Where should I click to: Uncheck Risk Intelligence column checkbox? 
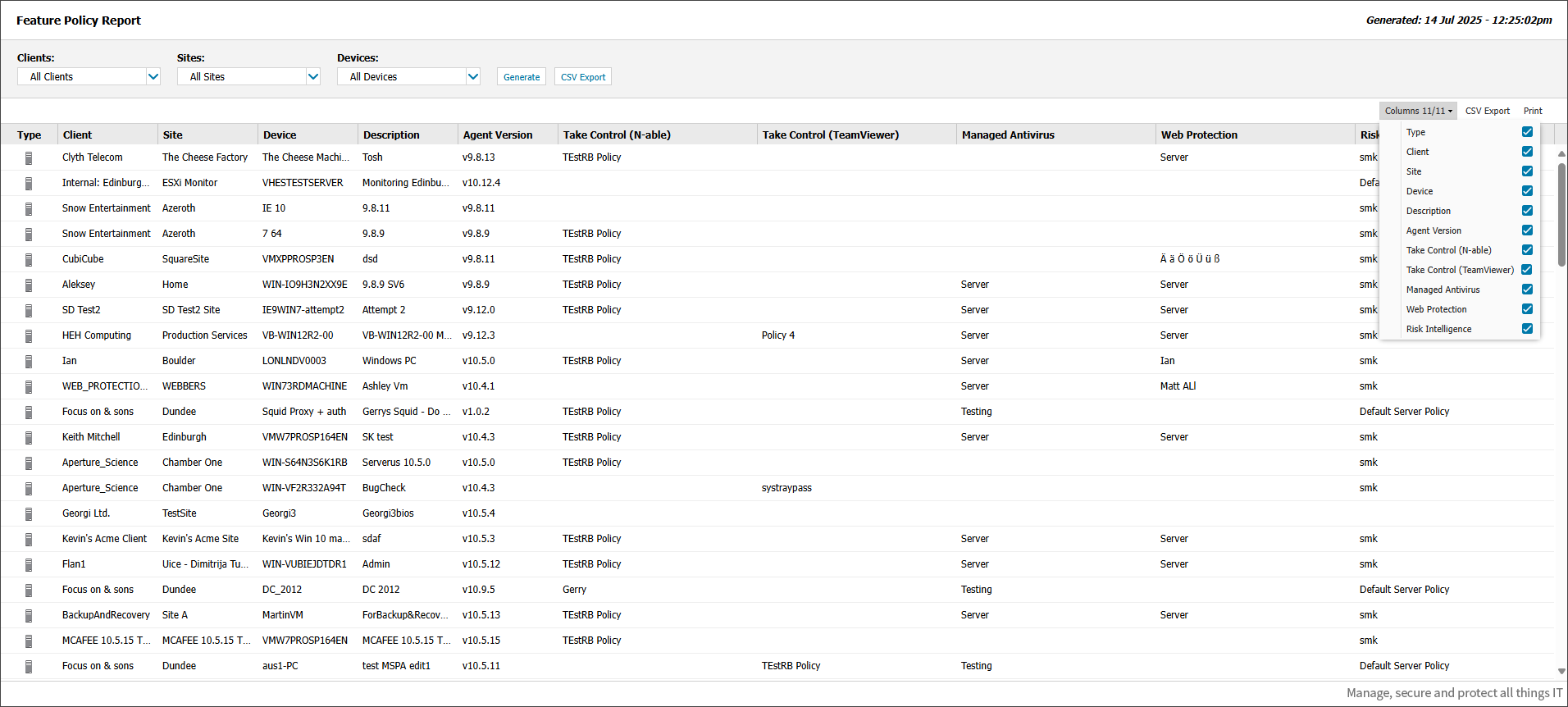(1527, 329)
